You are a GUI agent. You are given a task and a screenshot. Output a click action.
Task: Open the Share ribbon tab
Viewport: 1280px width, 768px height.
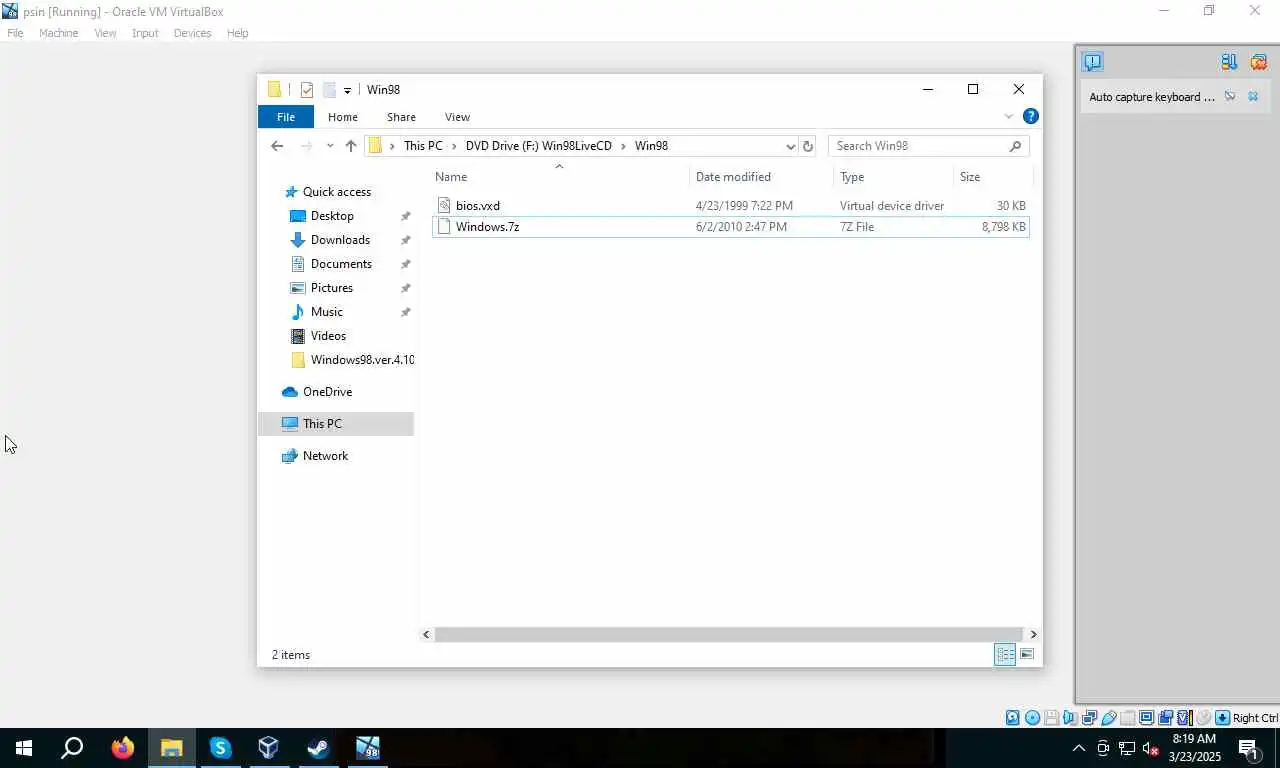401,117
